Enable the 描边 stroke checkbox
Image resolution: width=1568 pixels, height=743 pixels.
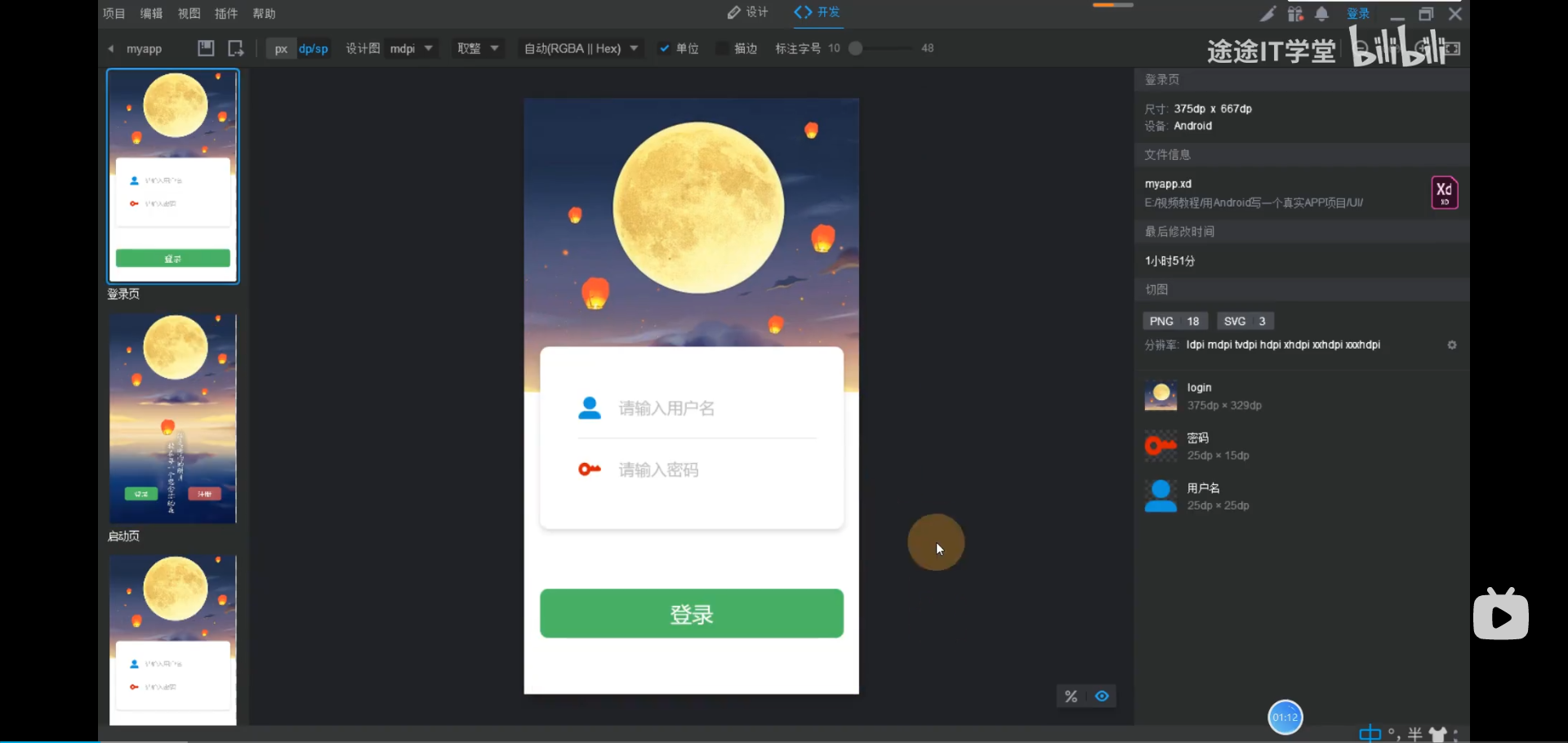(722, 49)
